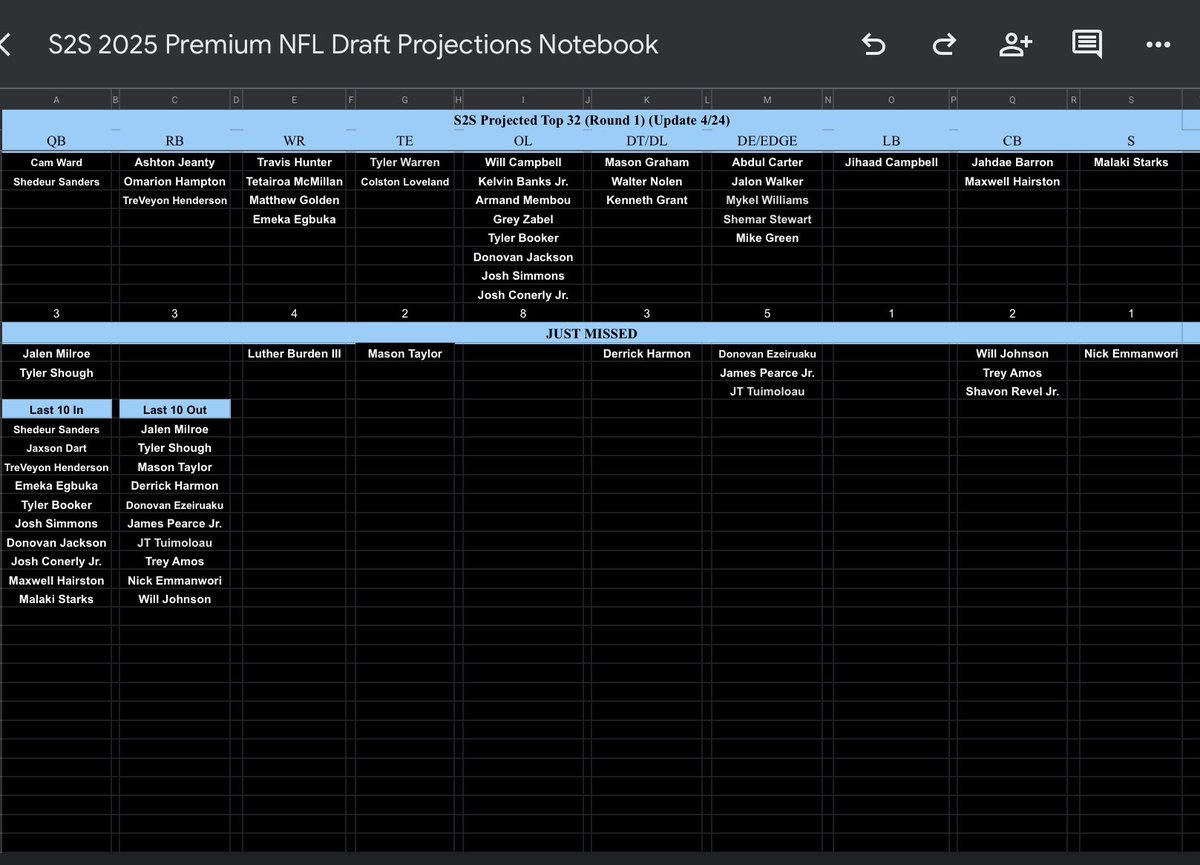Select the WR position header cell
This screenshot has height=865, width=1200.
[293, 141]
